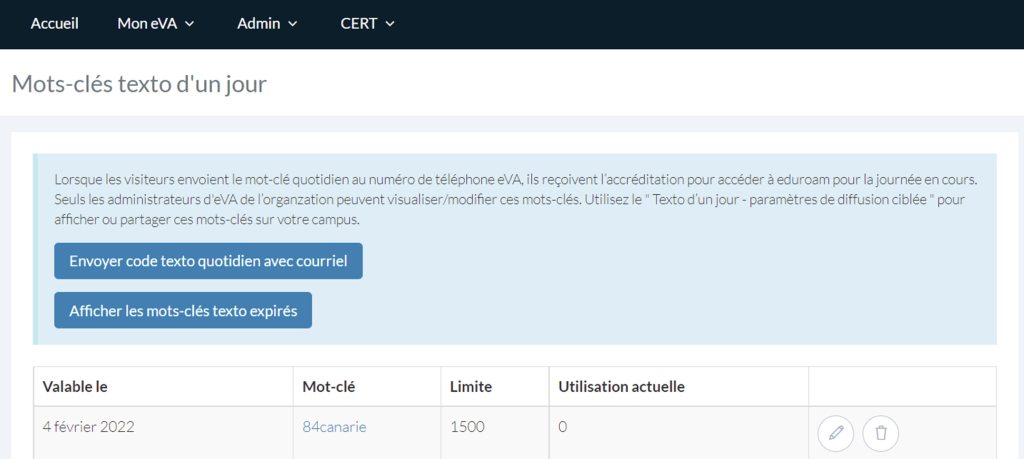Click the Limite column header
1024x459 pixels.
(471, 386)
